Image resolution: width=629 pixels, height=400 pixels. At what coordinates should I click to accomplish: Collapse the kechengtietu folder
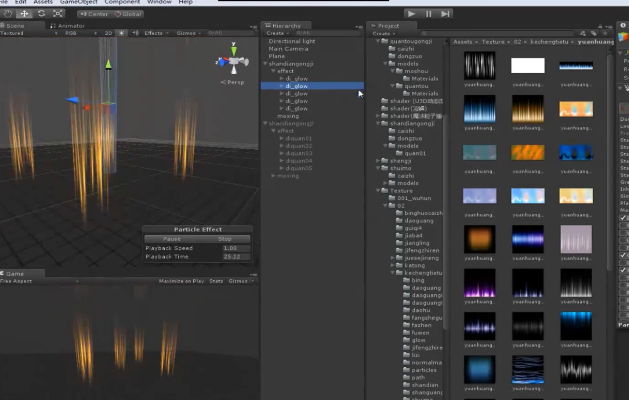click(393, 272)
